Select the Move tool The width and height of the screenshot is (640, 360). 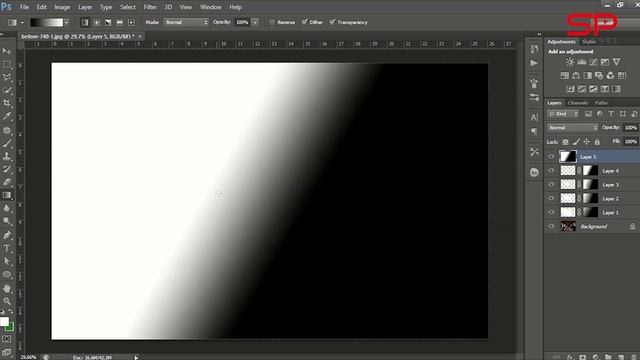7,51
